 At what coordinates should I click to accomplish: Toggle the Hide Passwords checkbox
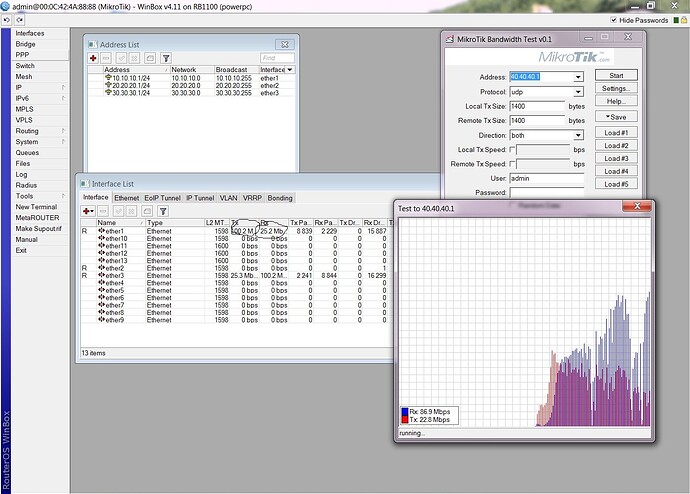[x=612, y=20]
